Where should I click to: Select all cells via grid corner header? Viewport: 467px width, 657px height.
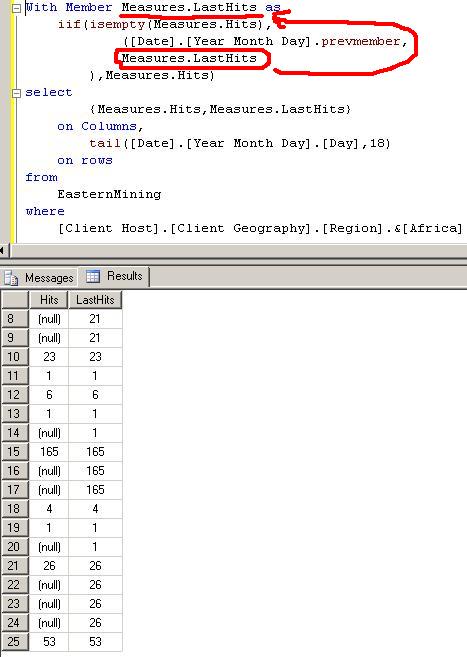click(15, 300)
